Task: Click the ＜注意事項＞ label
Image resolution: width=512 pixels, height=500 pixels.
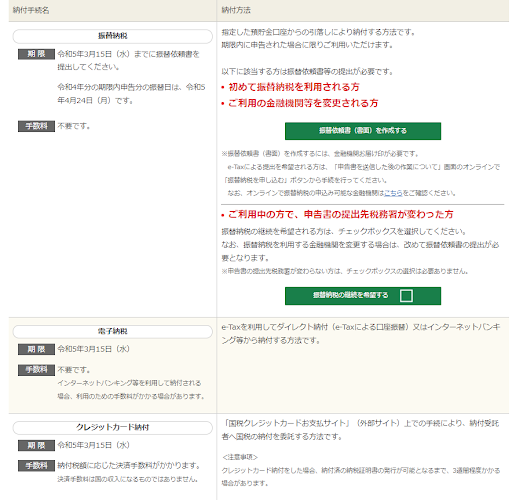Action: point(240,457)
